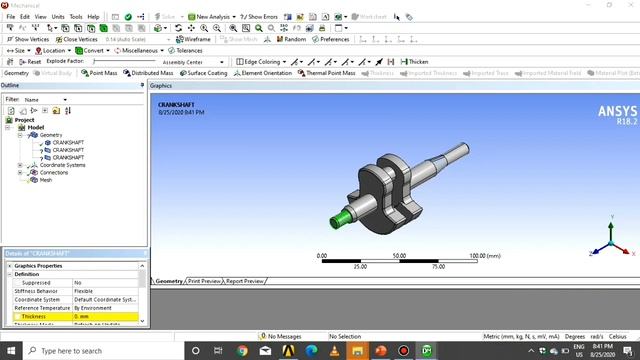This screenshot has width=640, height=360.
Task: Expand the Coordinate Systems tree node
Action: pos(20,165)
